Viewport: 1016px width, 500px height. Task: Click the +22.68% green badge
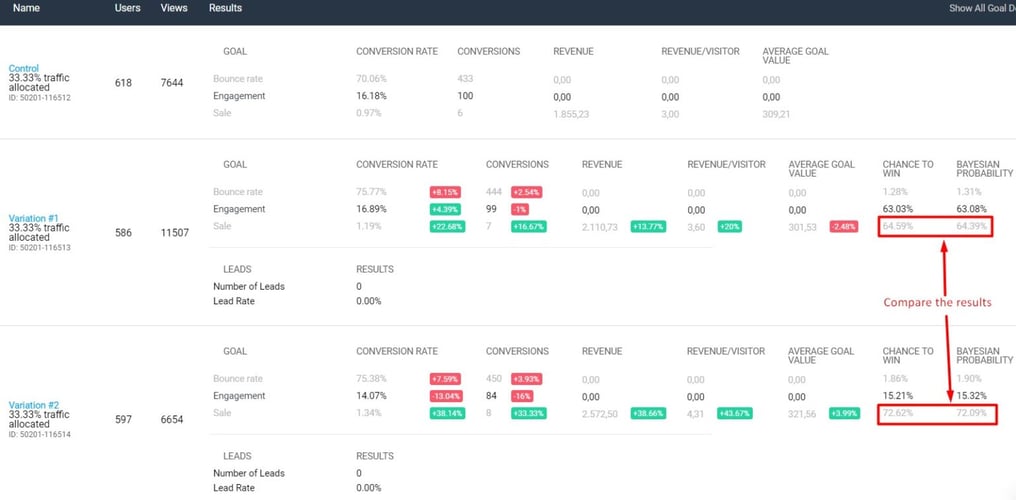[x=447, y=227]
